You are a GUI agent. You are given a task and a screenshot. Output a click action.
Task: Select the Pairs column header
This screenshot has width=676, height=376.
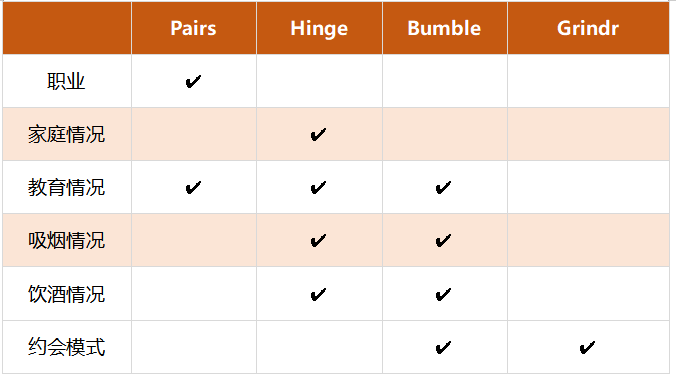(x=193, y=28)
